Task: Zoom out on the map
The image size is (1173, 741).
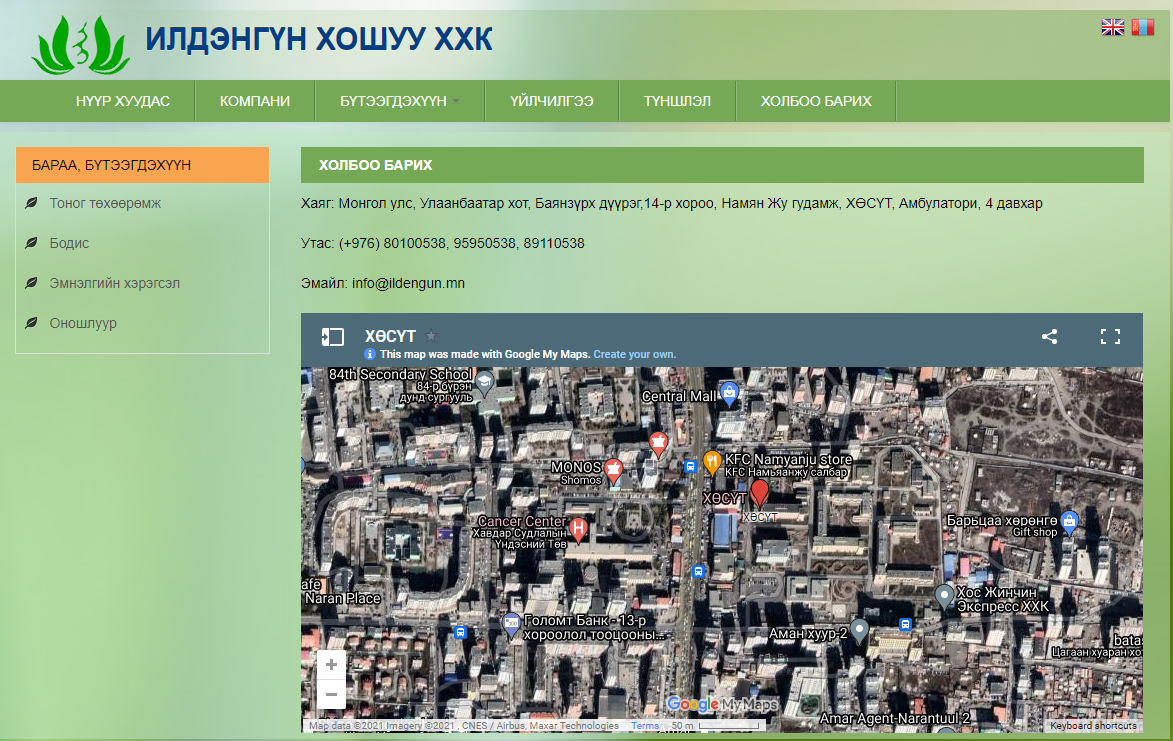Action: pyautogui.click(x=331, y=693)
